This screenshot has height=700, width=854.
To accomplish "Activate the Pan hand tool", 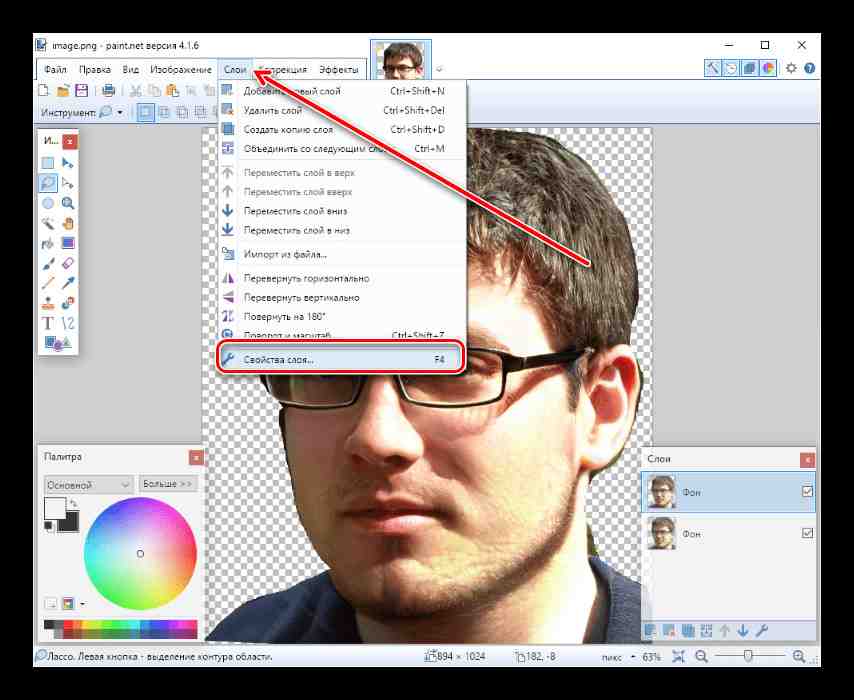I will click(68, 222).
